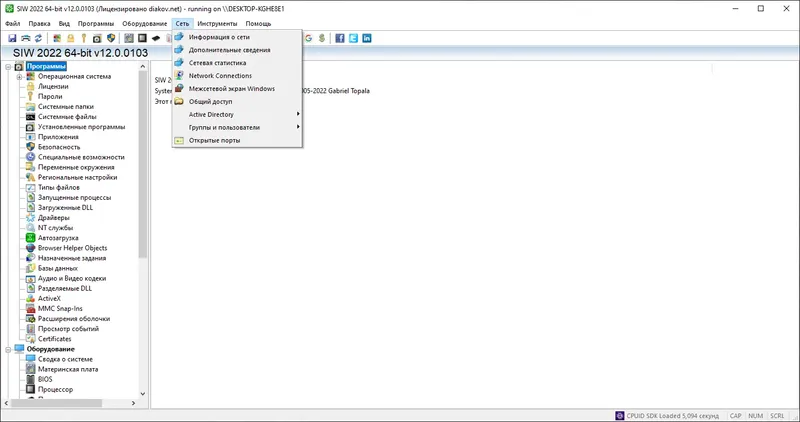The height and width of the screenshot is (422, 800).
Task: Open the Группы и пользователи submenu arrow
Action: 298,127
